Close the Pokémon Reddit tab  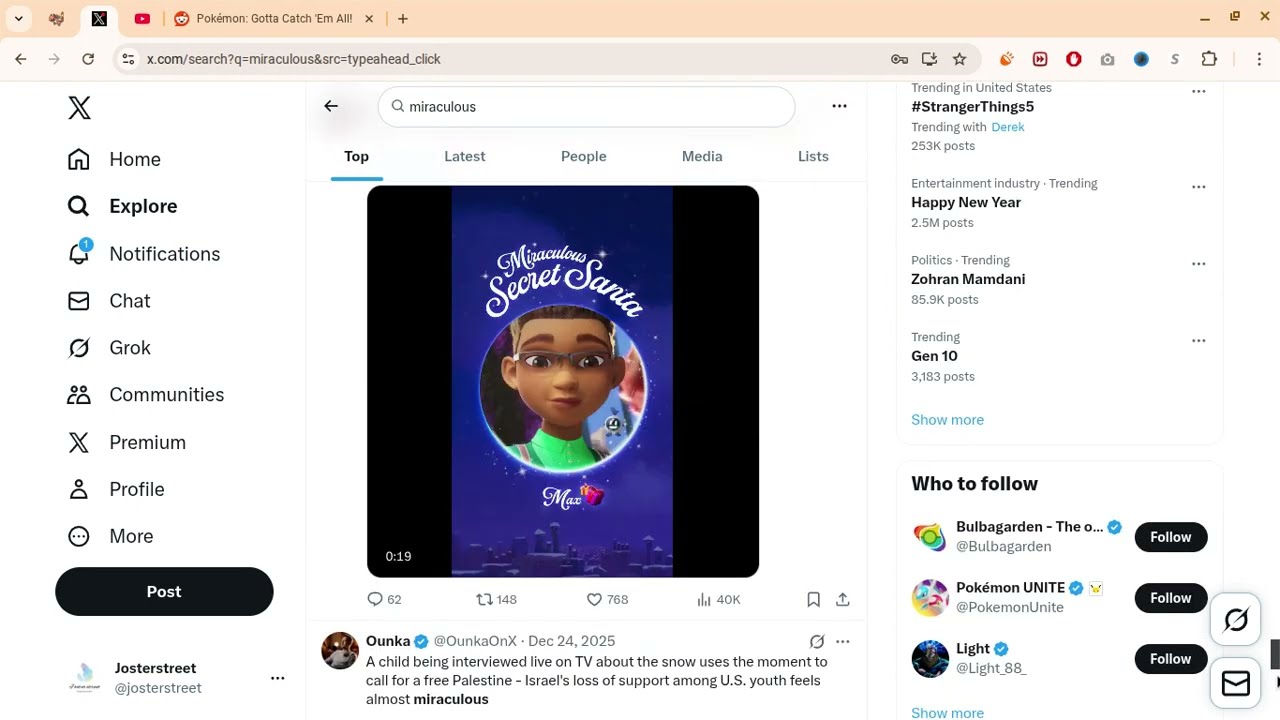coord(369,19)
